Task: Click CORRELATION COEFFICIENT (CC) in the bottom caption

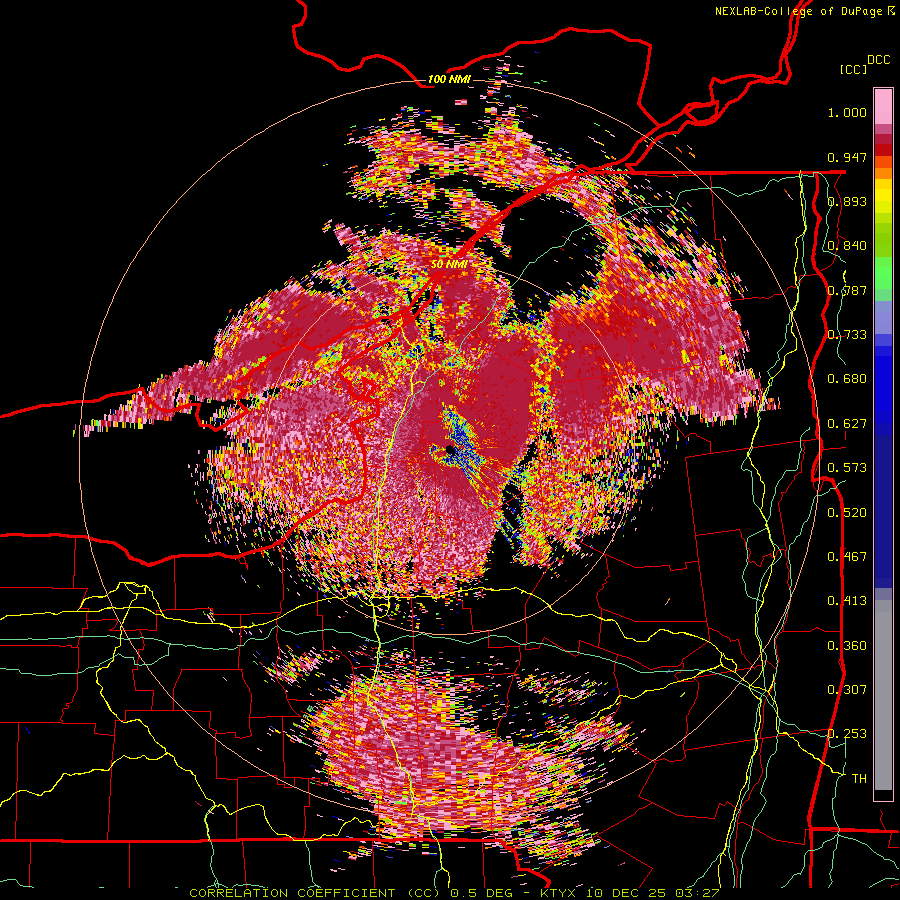Action: pos(316,893)
